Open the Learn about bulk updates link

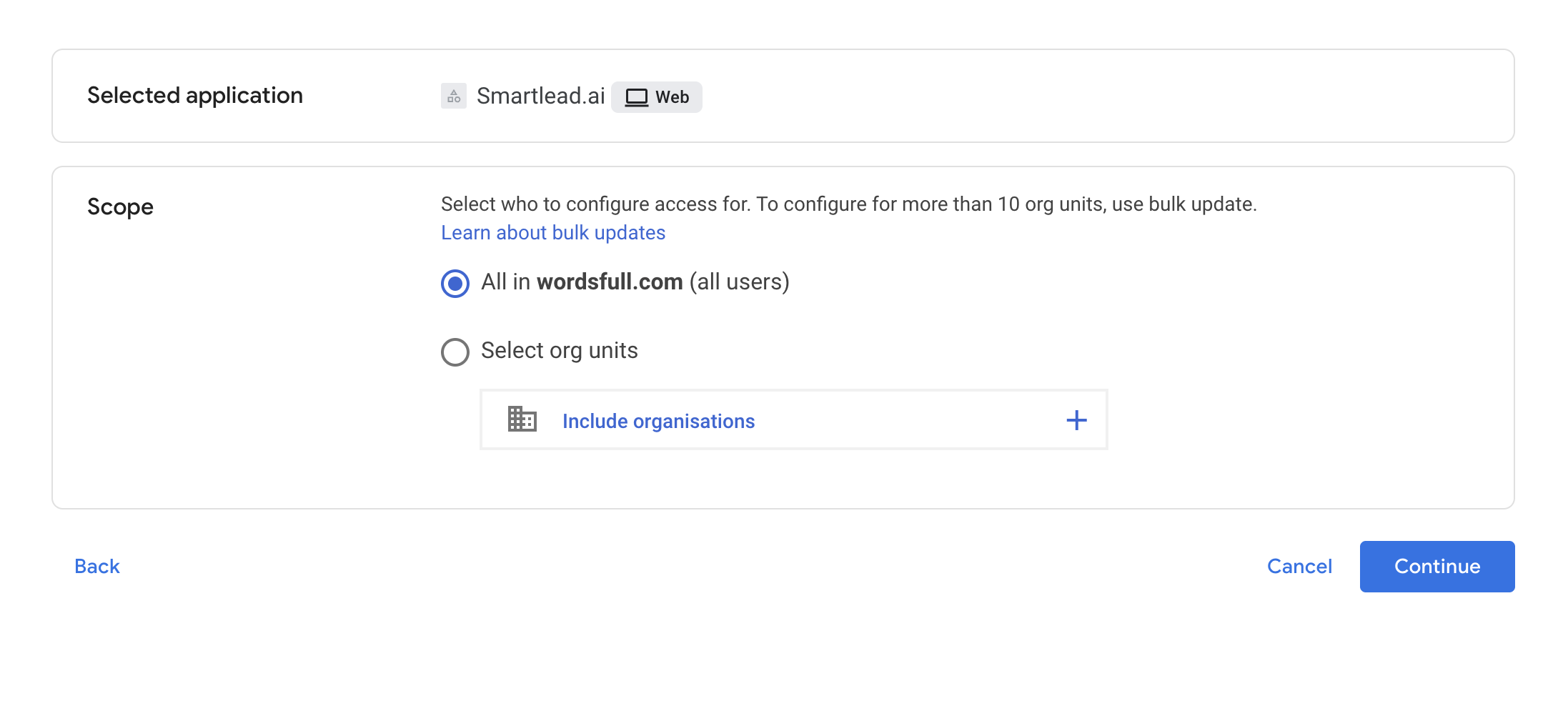tap(552, 233)
